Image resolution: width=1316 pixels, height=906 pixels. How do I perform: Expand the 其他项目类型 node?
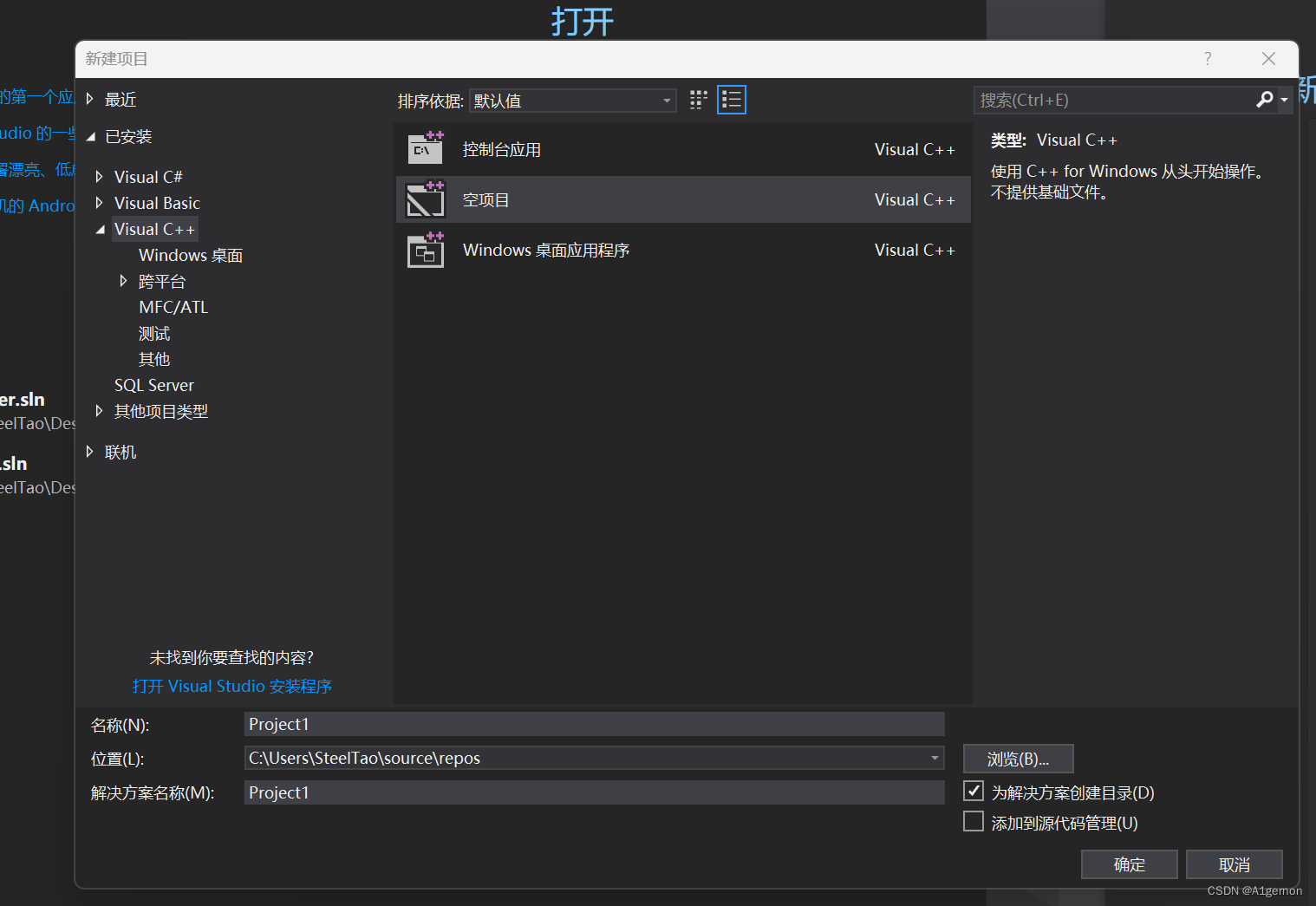pos(99,410)
